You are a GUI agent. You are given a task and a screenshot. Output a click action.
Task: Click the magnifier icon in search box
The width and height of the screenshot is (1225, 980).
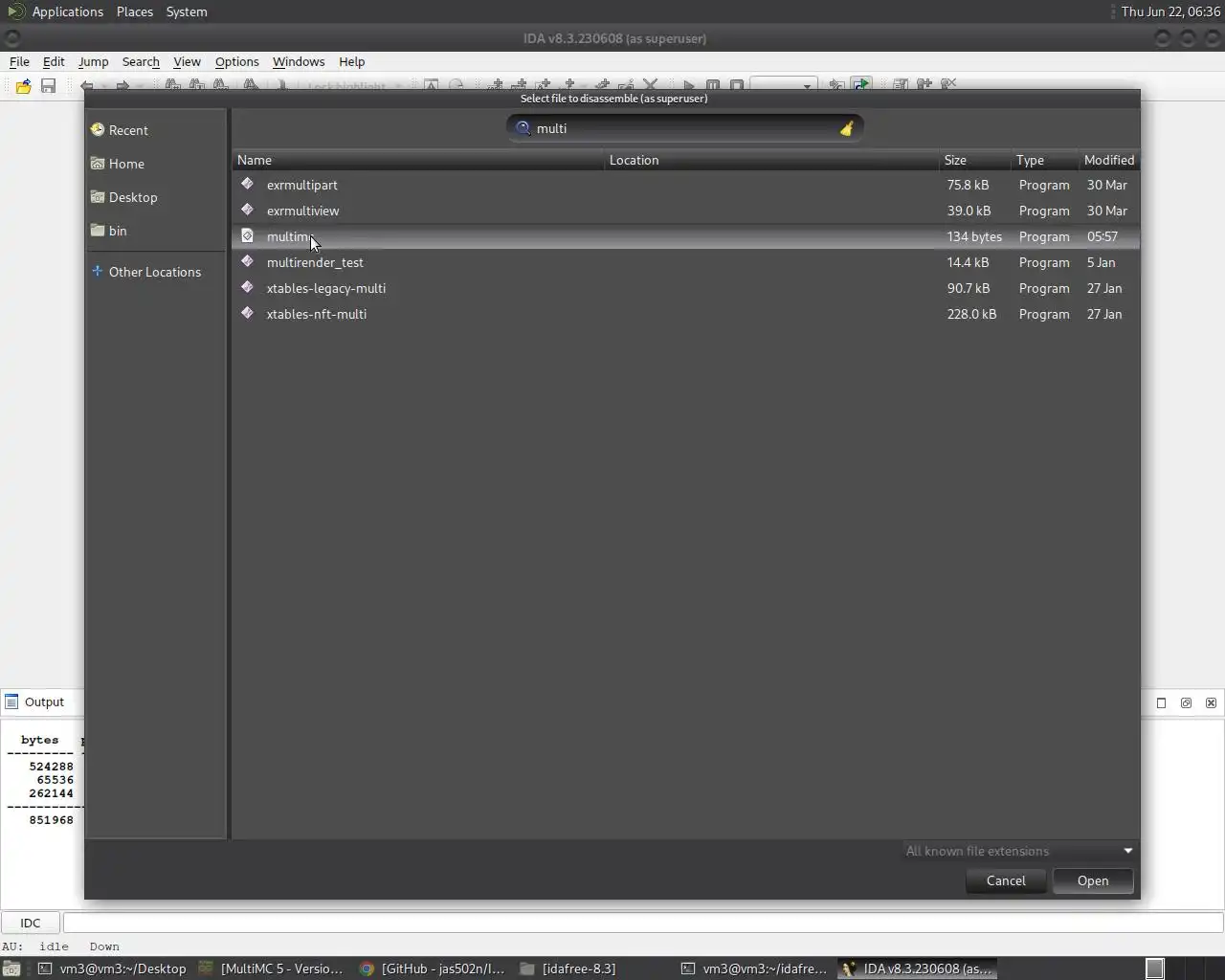(x=523, y=128)
